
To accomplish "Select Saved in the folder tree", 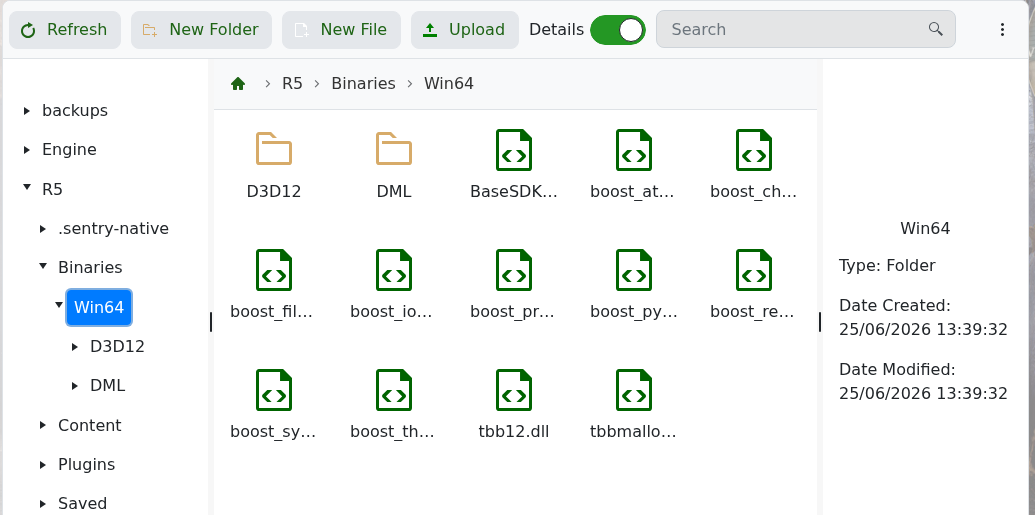I will [x=83, y=504].
